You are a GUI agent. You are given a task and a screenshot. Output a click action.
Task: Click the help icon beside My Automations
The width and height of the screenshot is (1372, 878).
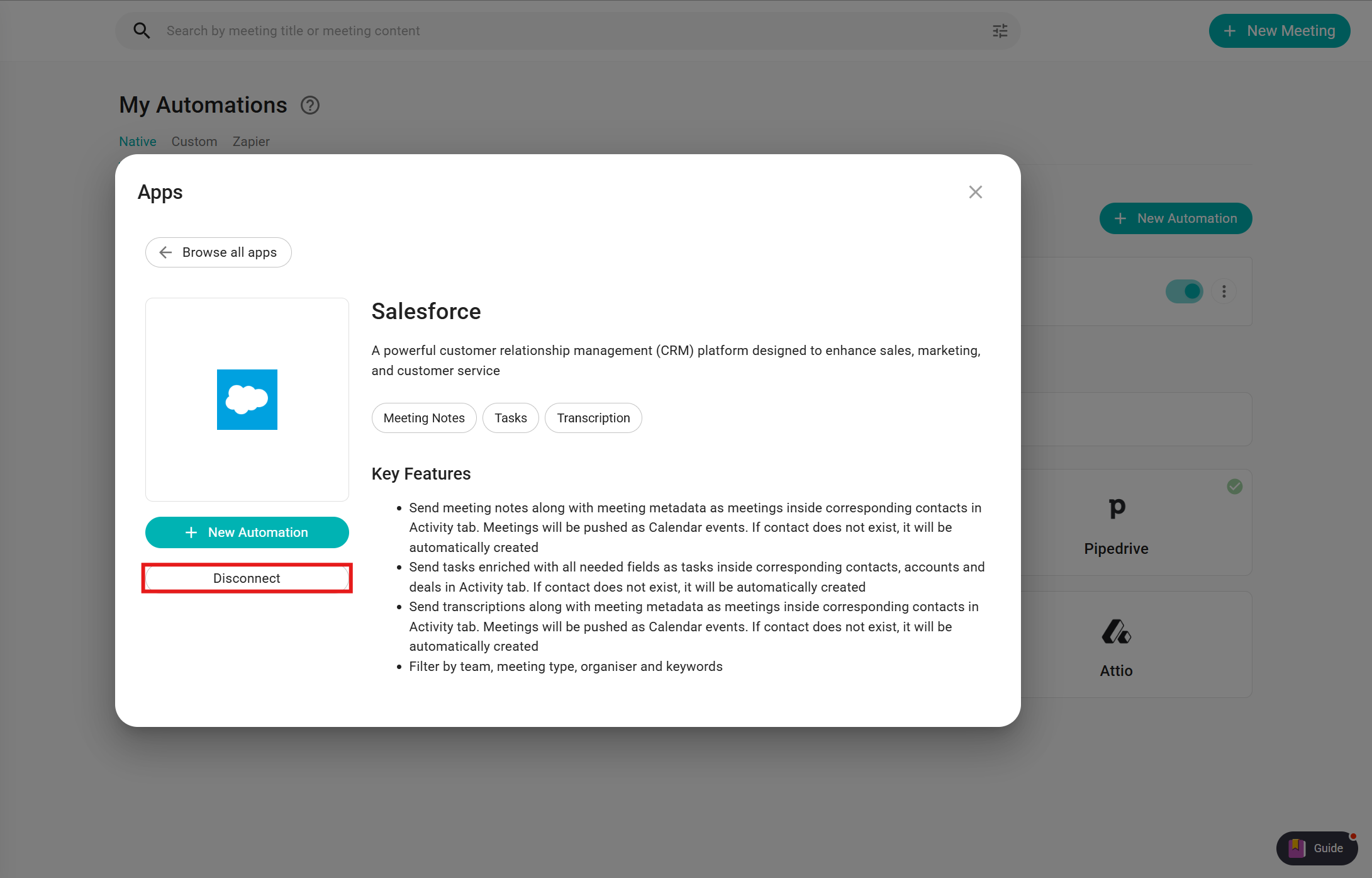[x=310, y=105]
